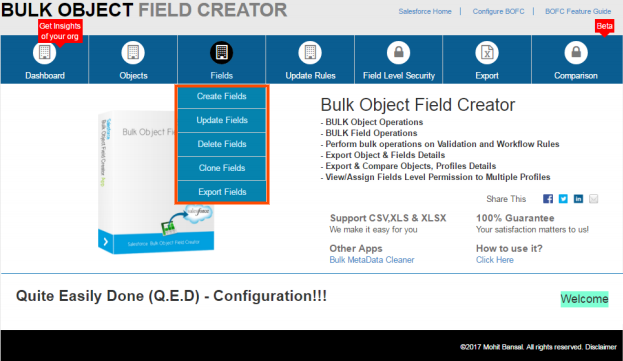Click the 'How to use it?' label
Image resolution: width=623 pixels, height=361 pixels.
coord(509,249)
